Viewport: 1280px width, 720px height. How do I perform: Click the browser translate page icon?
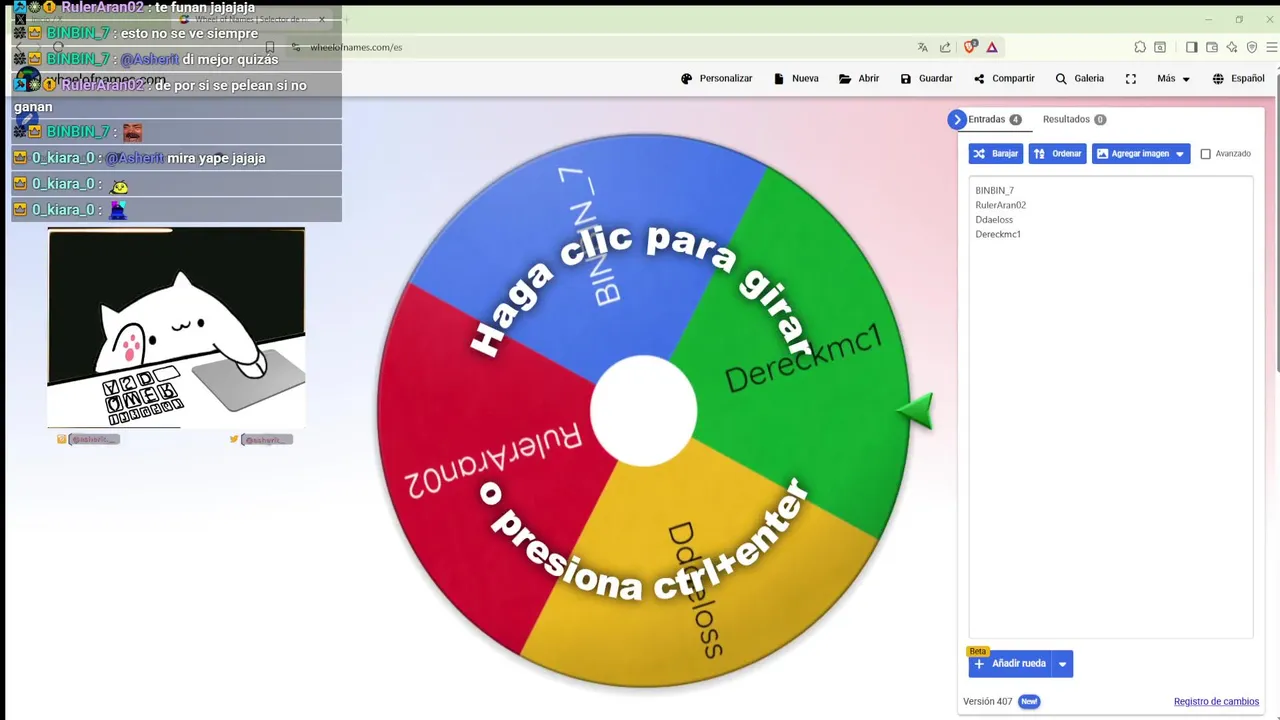pos(923,47)
